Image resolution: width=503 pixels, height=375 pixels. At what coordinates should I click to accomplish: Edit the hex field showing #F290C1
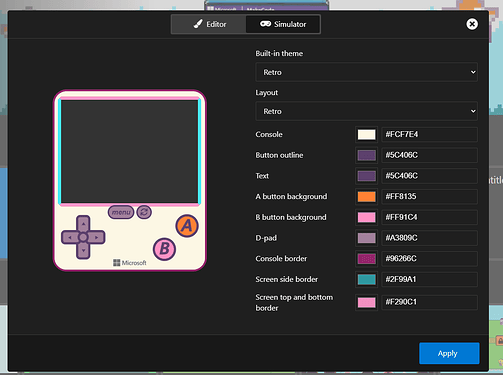429,302
